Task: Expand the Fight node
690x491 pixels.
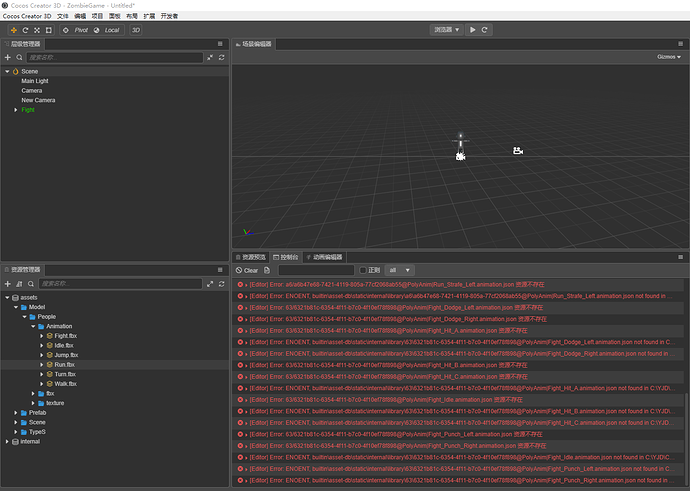Action: pyautogui.click(x=16, y=110)
